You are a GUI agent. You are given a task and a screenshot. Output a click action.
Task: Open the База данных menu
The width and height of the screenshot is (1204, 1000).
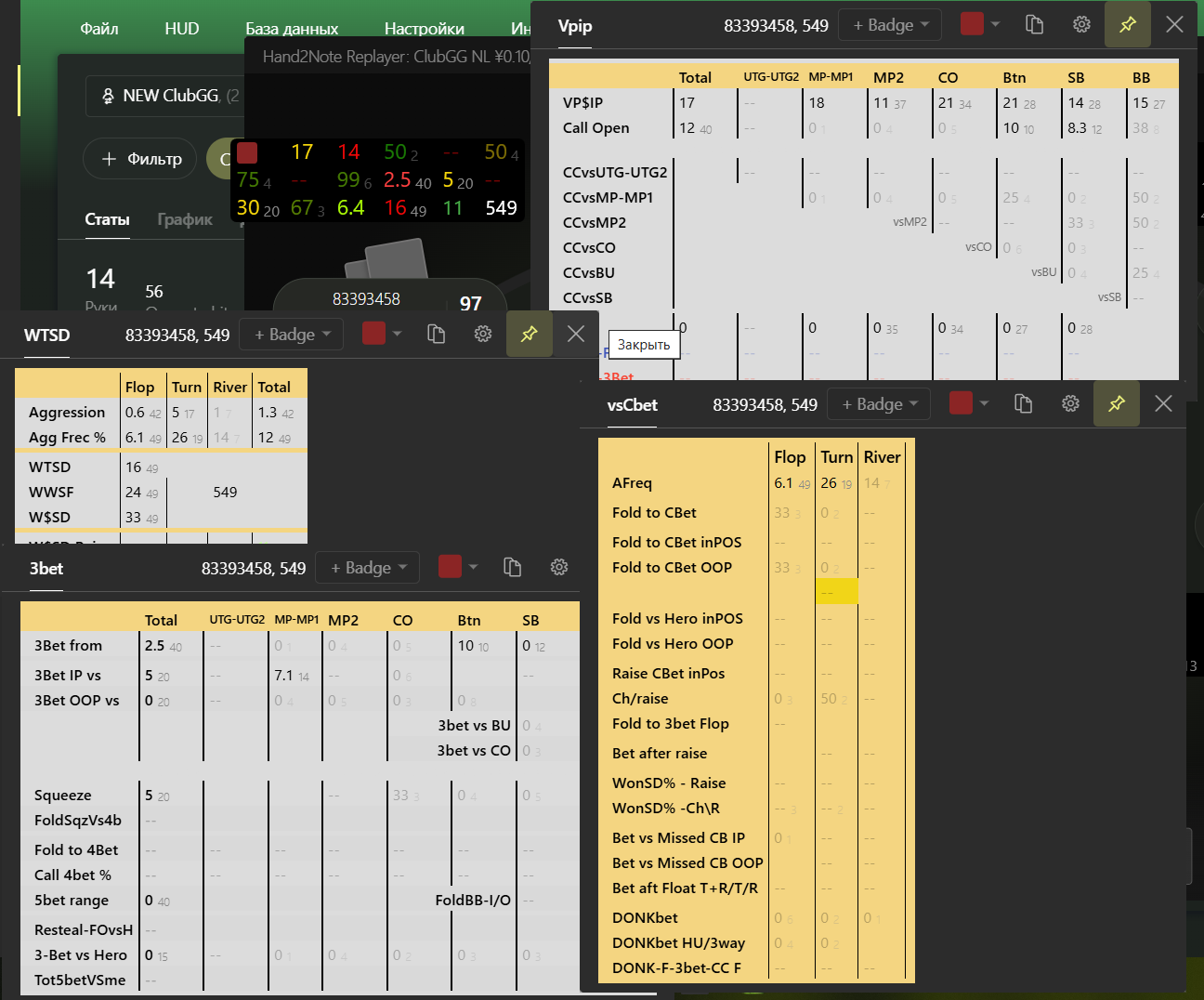point(292,29)
